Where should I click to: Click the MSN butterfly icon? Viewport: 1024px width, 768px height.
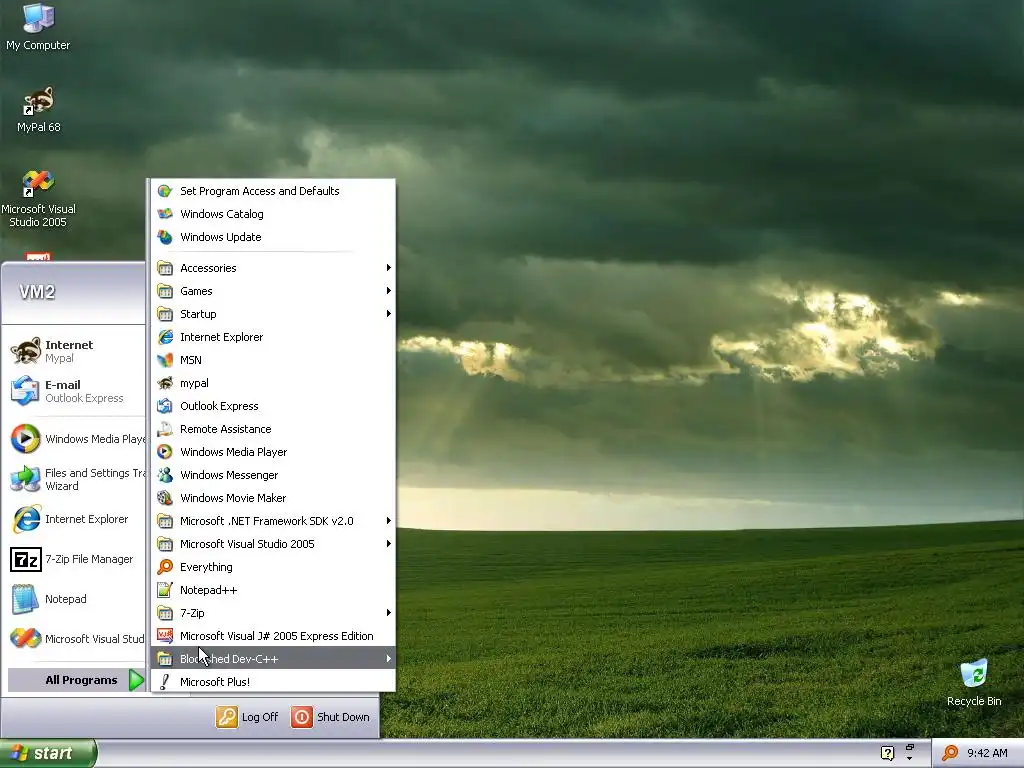point(165,360)
